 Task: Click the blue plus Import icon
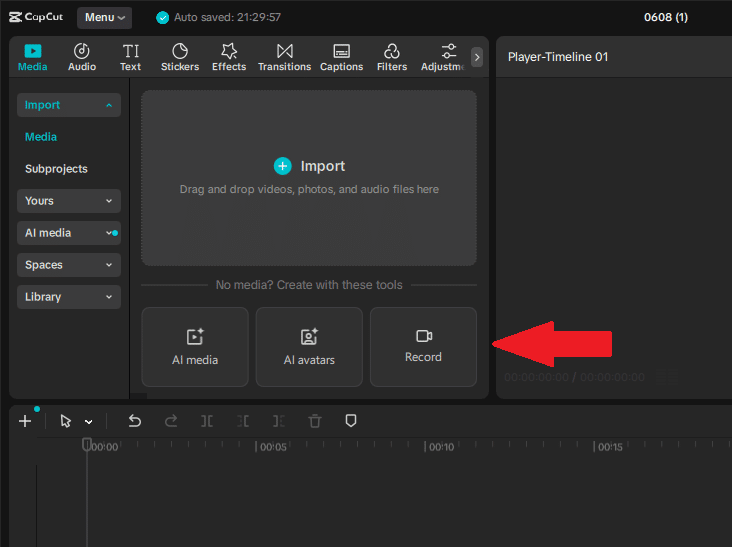pyautogui.click(x=282, y=166)
